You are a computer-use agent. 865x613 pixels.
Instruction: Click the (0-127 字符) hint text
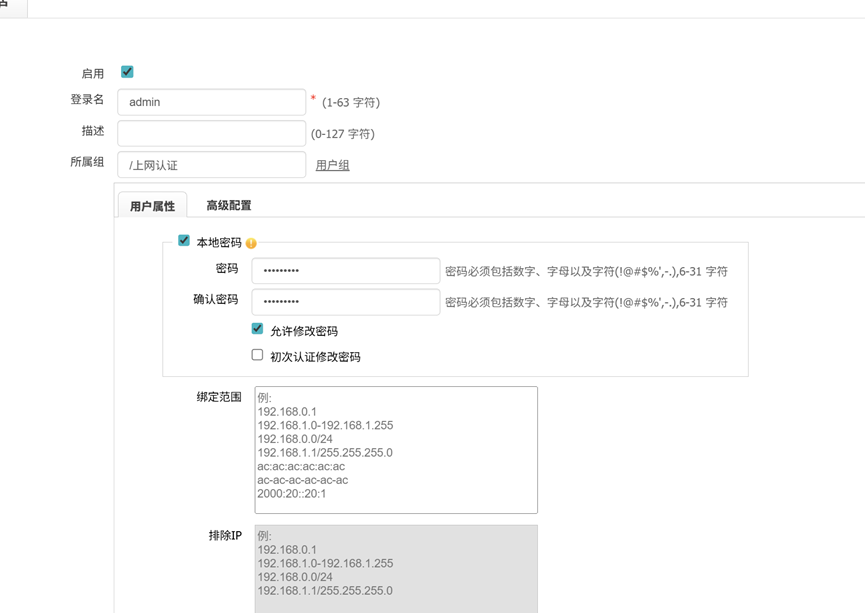click(x=343, y=134)
